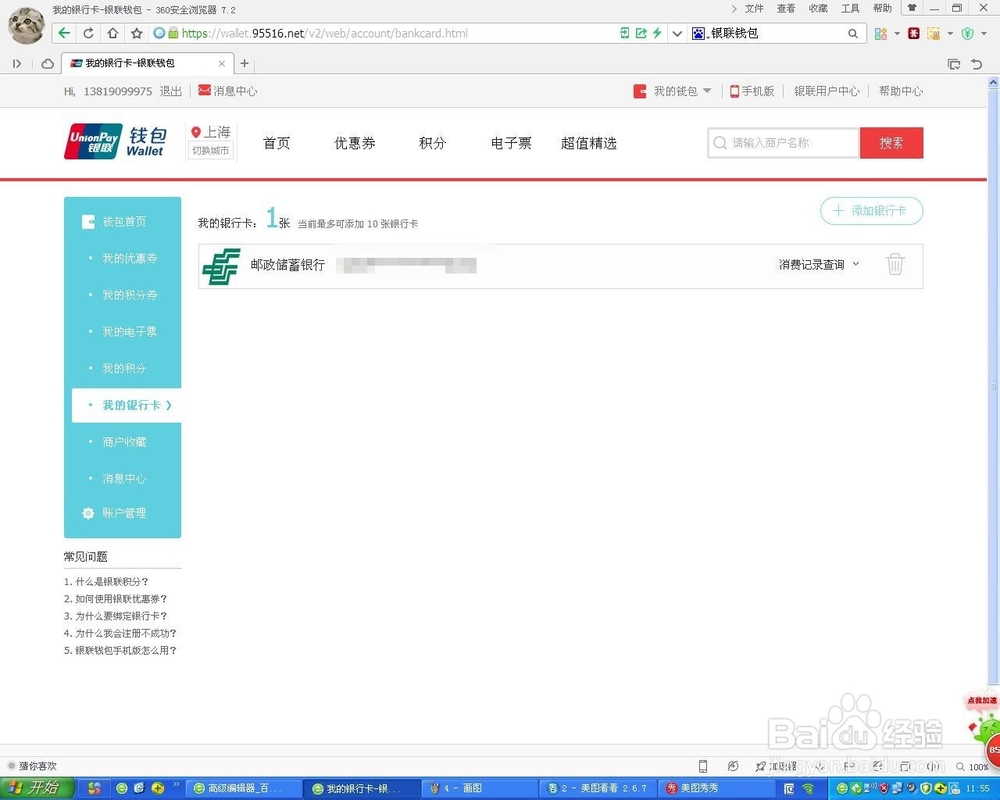The image size is (1000, 800).
Task: Click the skin shirt icon in title bar
Action: [x=912, y=8]
